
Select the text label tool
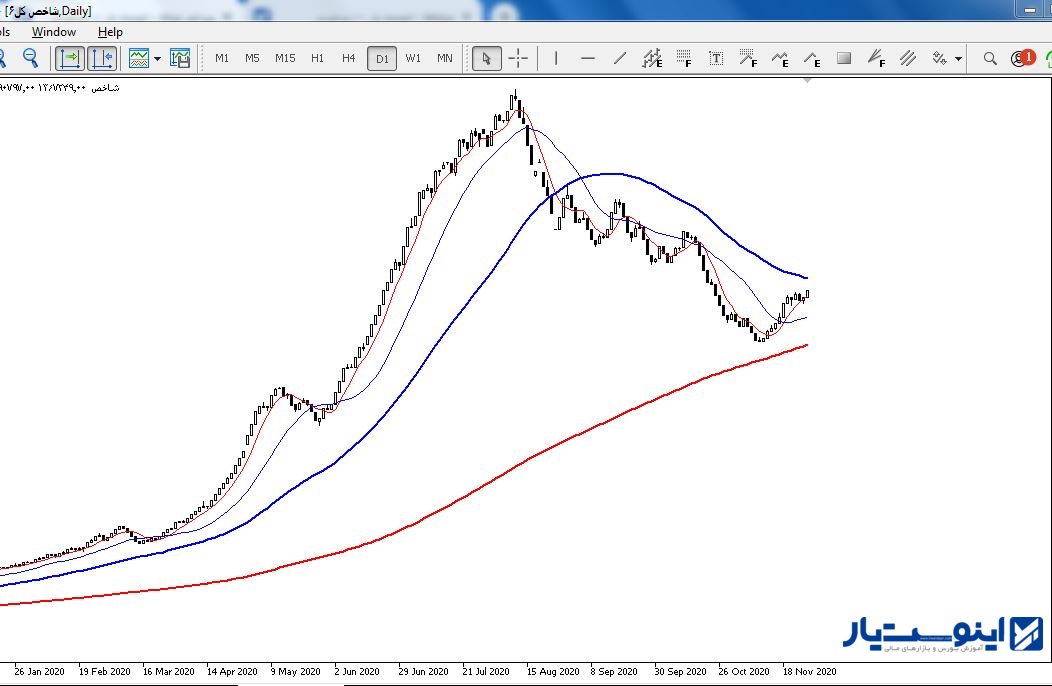pos(716,58)
